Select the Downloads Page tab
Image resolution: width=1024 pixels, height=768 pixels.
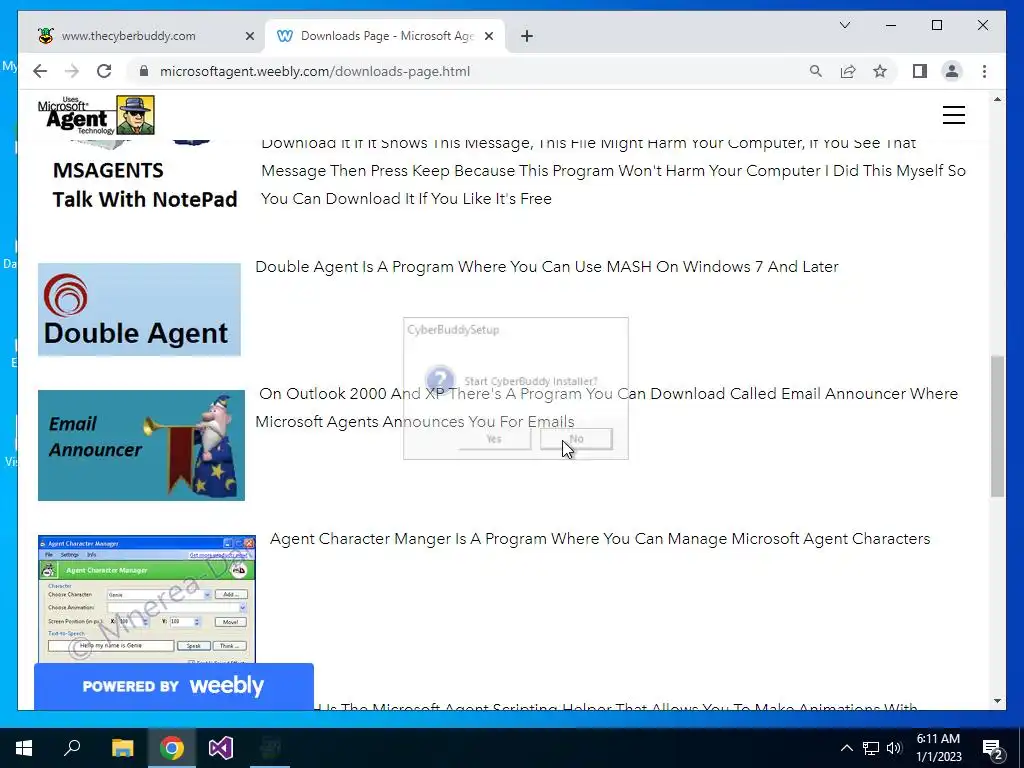tap(387, 36)
